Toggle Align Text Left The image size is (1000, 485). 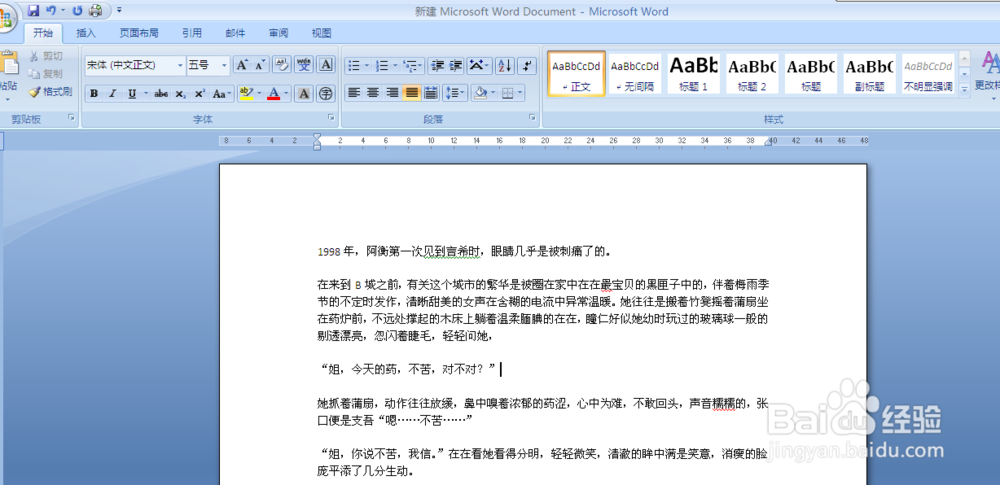pyautogui.click(x=354, y=94)
